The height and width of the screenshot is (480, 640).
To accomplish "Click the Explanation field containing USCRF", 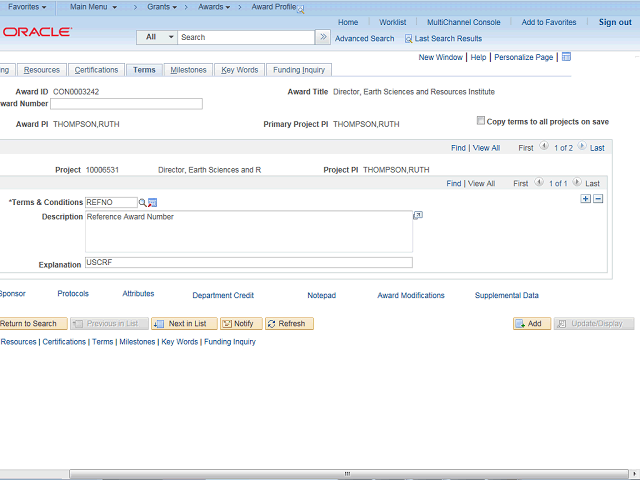I will pos(249,262).
